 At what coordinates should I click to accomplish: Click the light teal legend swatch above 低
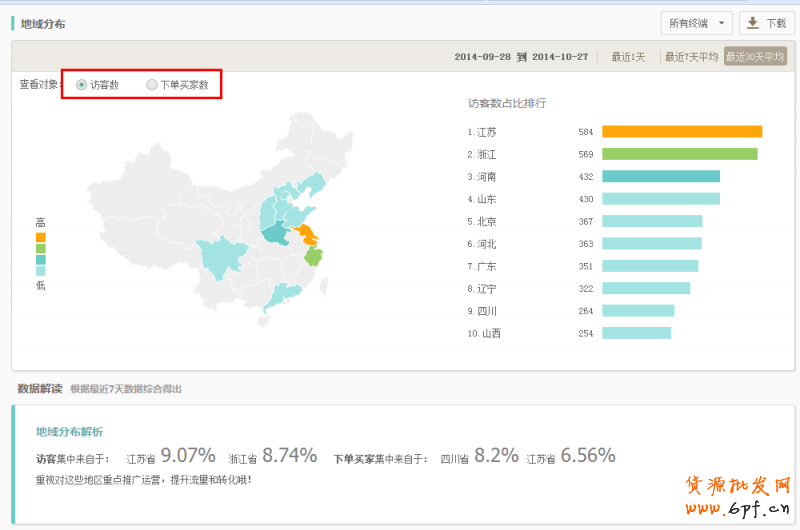click(41, 270)
